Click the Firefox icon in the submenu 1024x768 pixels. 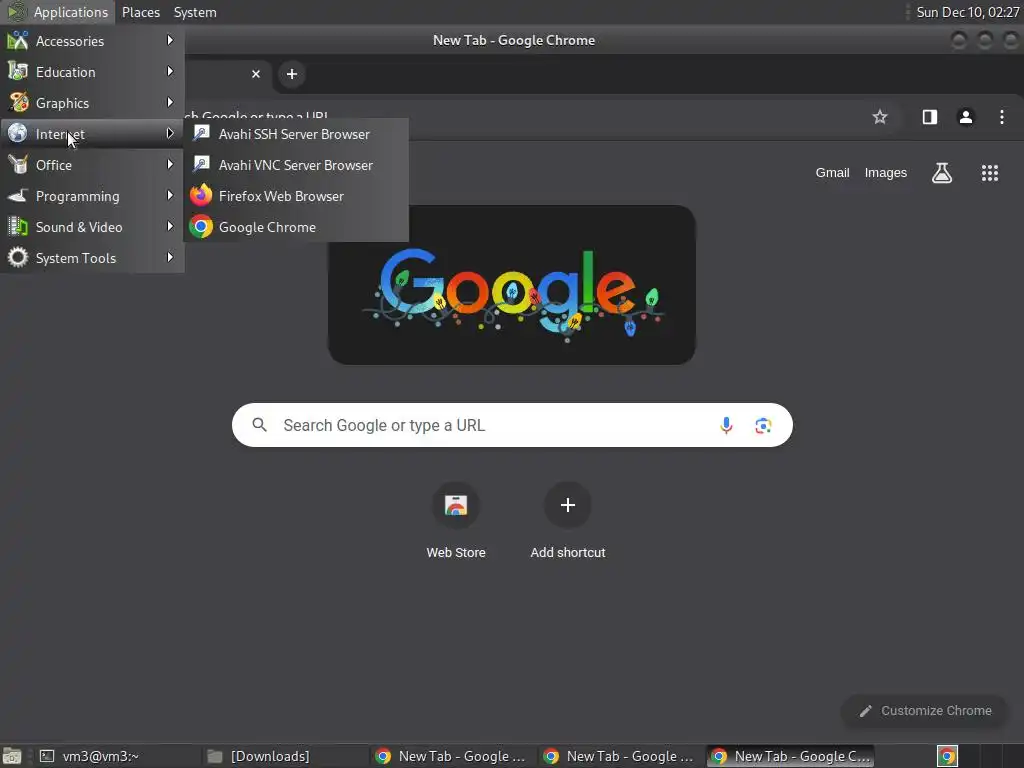(x=201, y=195)
